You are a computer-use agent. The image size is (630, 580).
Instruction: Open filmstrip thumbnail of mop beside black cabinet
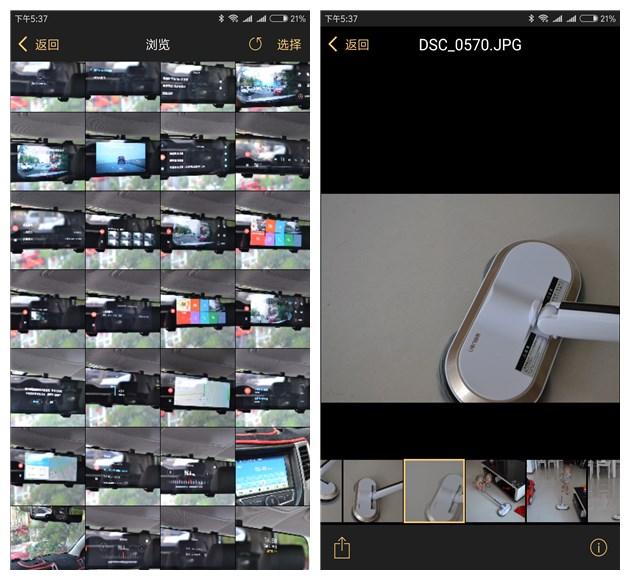coord(495,491)
